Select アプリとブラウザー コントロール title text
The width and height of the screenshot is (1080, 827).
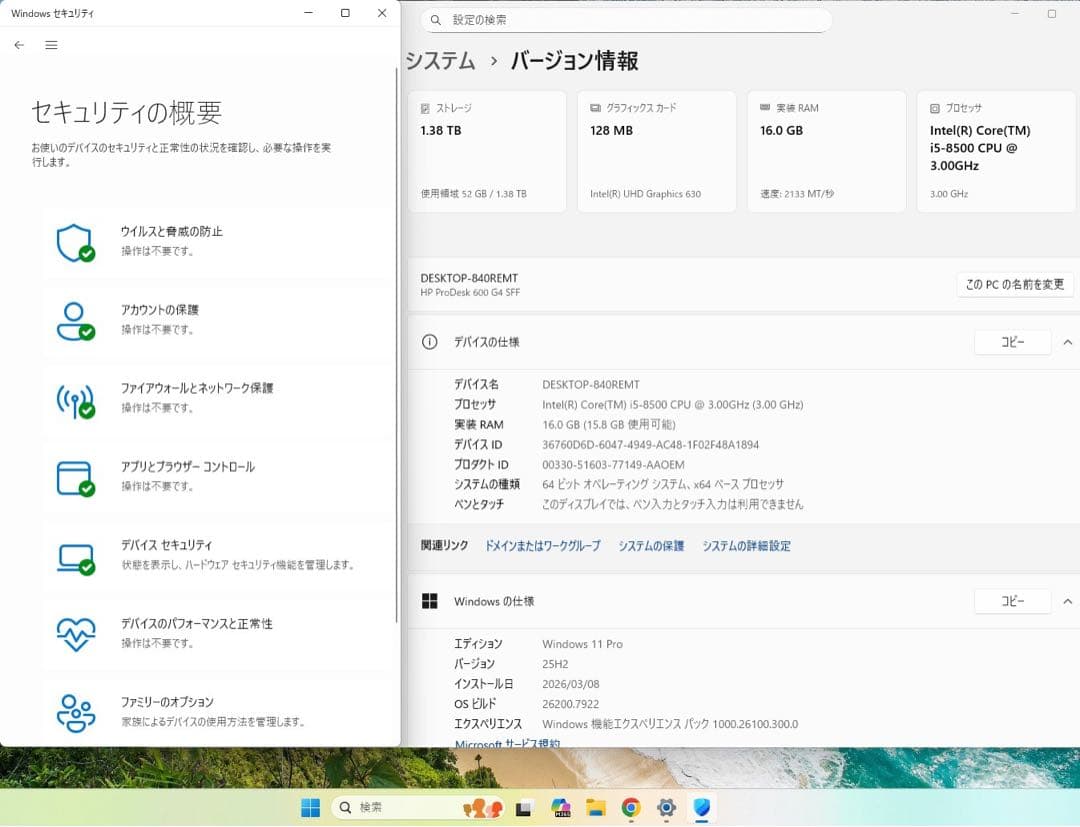187,467
